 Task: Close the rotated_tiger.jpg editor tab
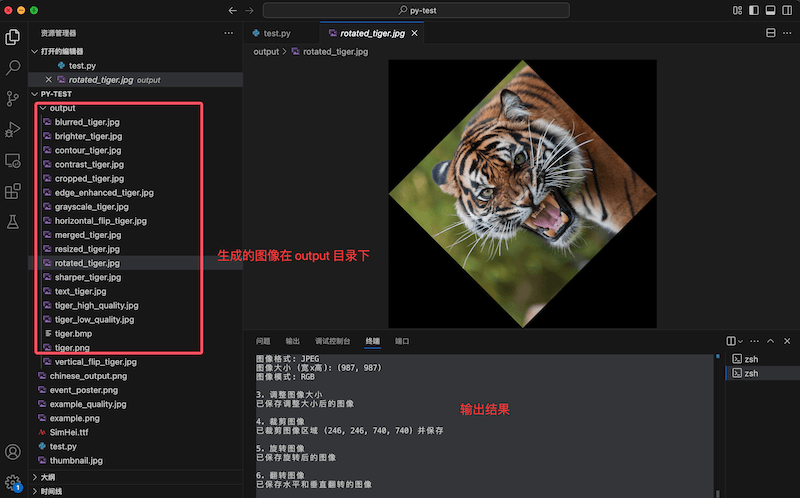point(415,33)
